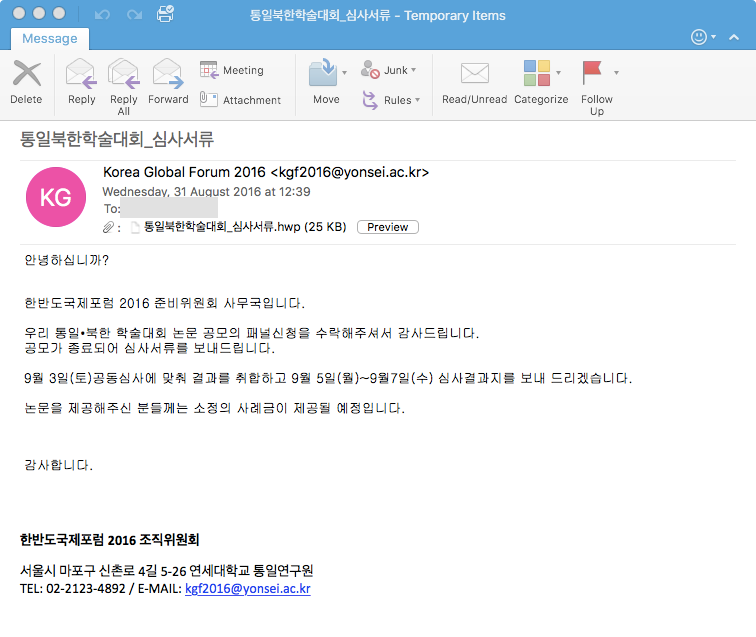This screenshot has width=756, height=637.
Task: Open the smiley feedback menu
Action: pos(704,37)
